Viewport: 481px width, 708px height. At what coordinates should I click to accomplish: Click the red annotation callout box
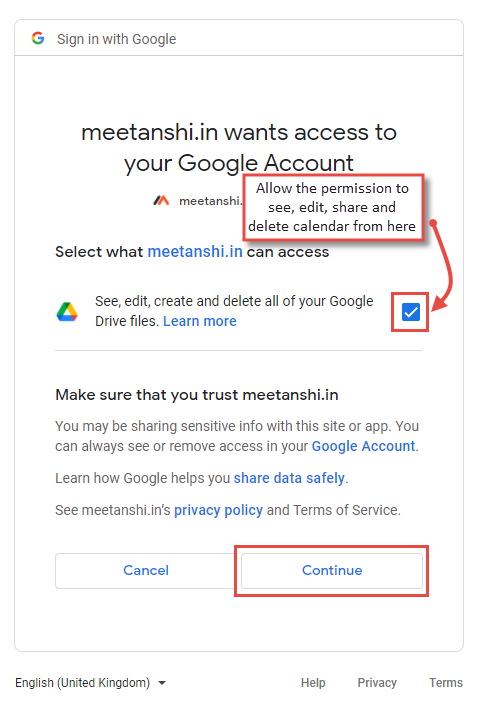[x=333, y=207]
